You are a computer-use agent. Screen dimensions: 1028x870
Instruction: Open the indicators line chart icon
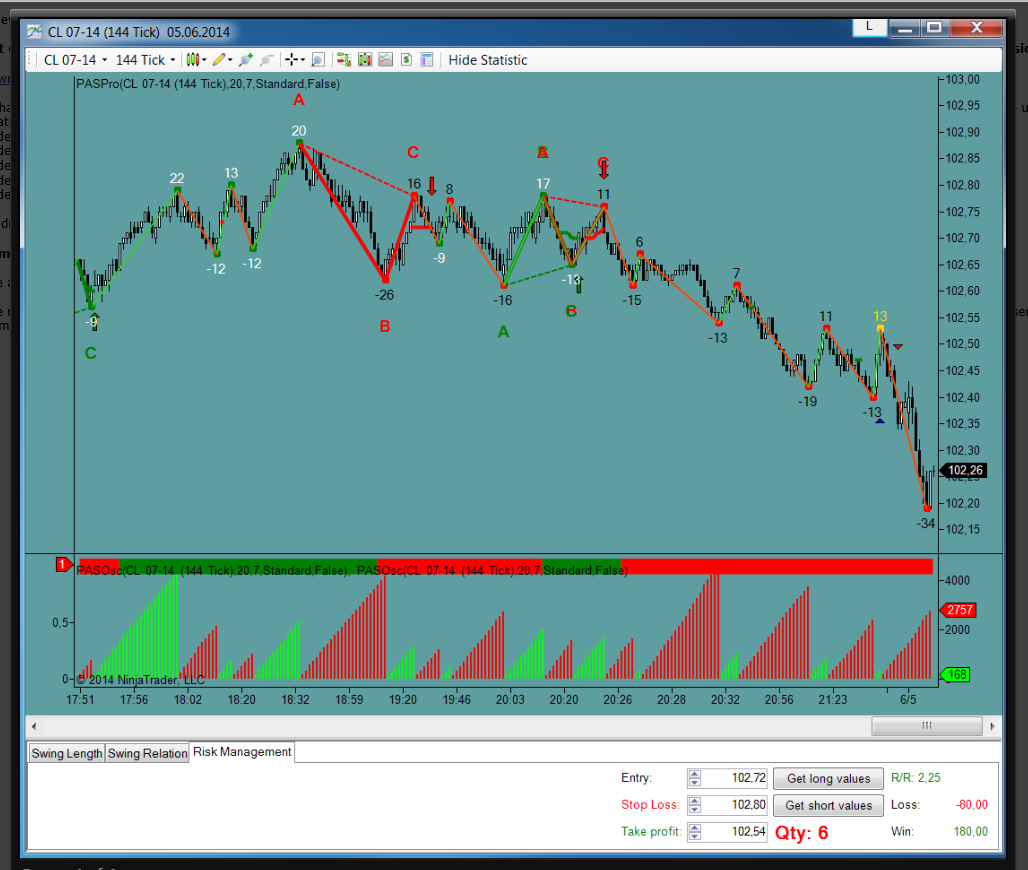click(x=386, y=60)
